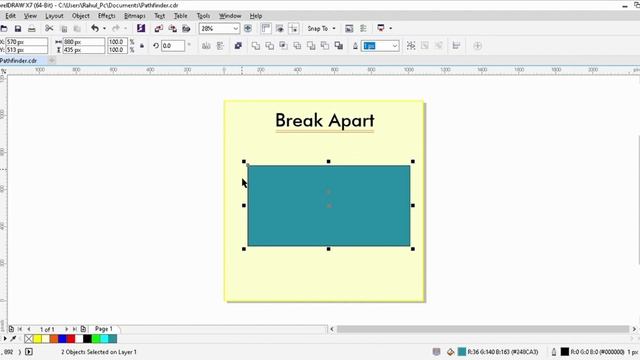Select the yellow palette swatch

(37, 339)
